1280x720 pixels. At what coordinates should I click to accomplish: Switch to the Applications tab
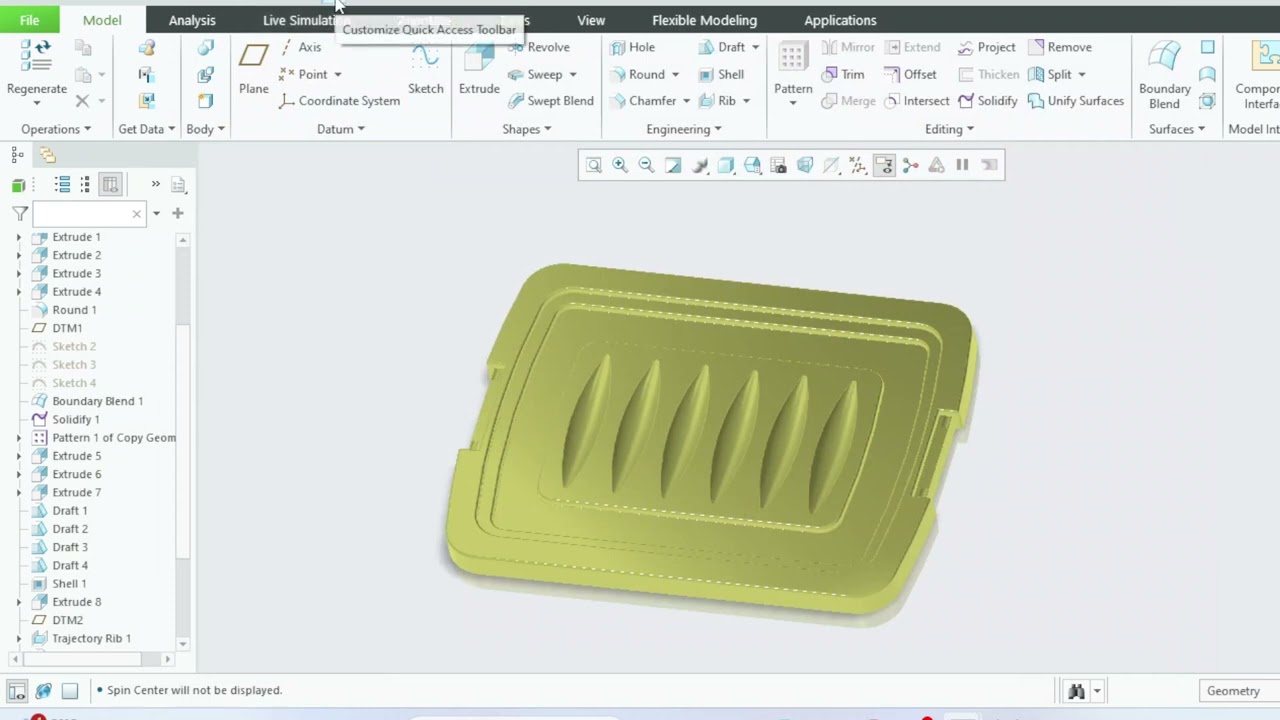point(840,20)
